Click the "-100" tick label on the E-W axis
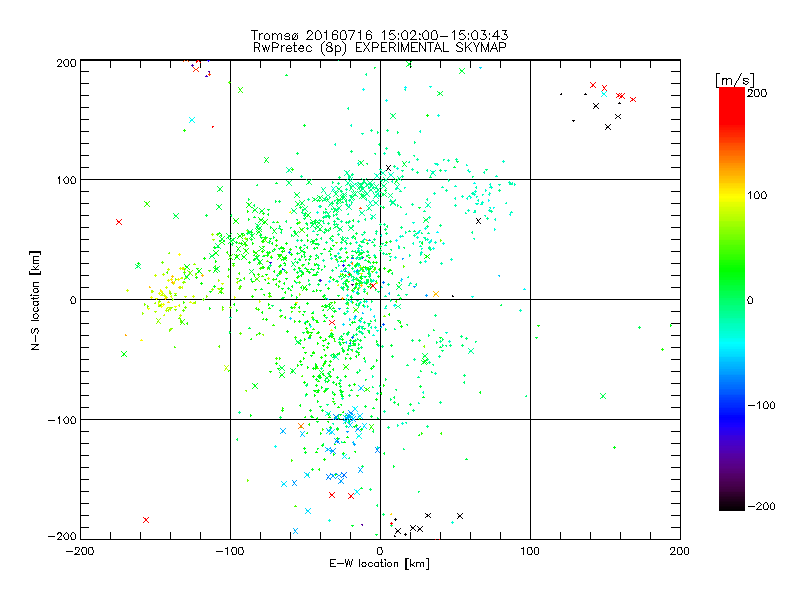Screen dimensions: 800x600 tap(230, 551)
